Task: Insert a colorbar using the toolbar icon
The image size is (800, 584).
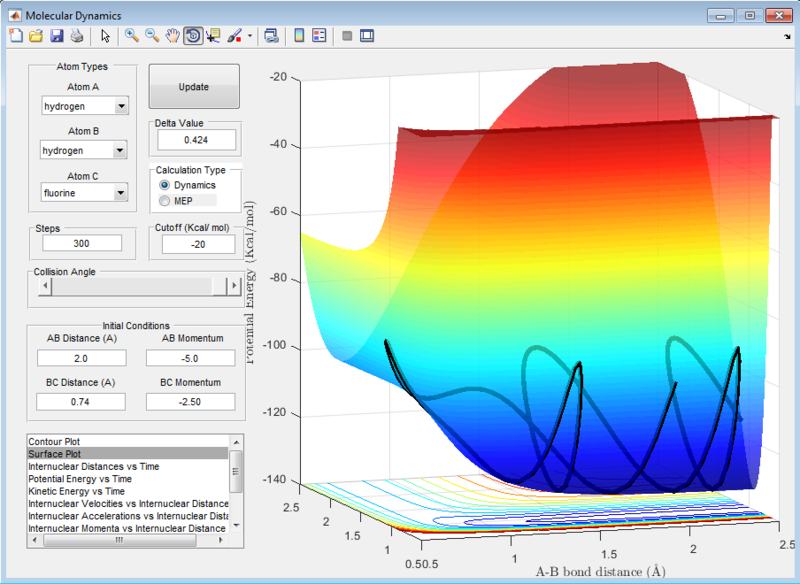Action: click(x=298, y=35)
